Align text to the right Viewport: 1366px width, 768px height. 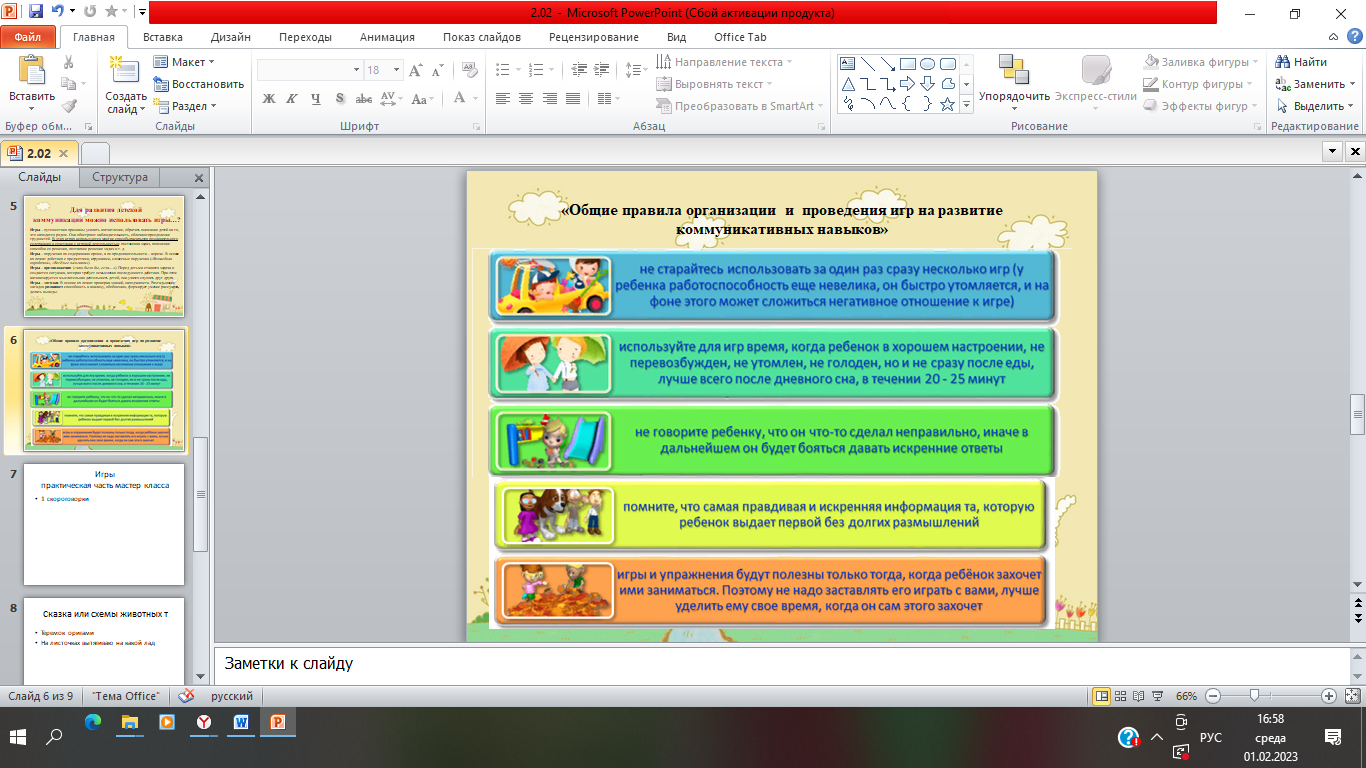coord(548,98)
